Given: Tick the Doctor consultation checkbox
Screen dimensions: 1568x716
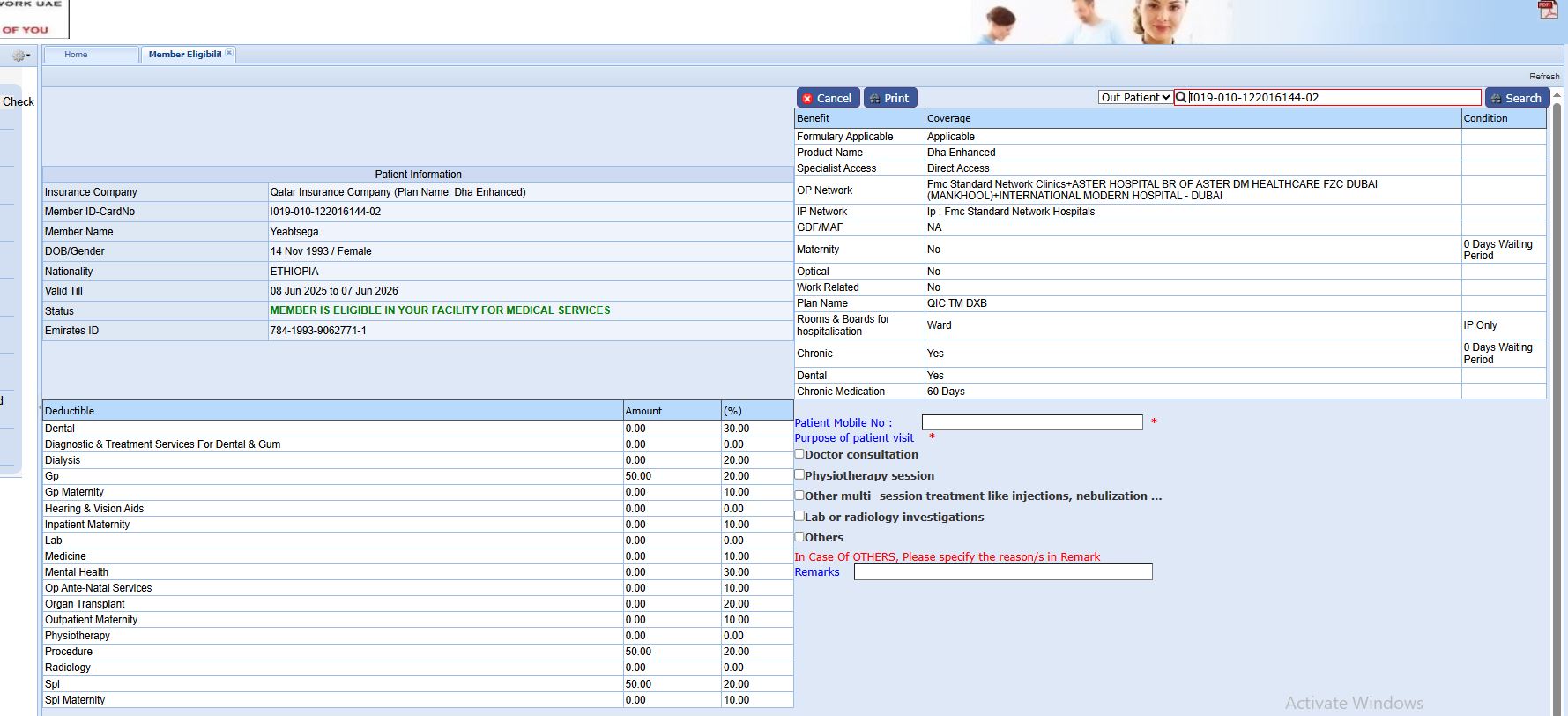Looking at the screenshot, I should [x=799, y=454].
